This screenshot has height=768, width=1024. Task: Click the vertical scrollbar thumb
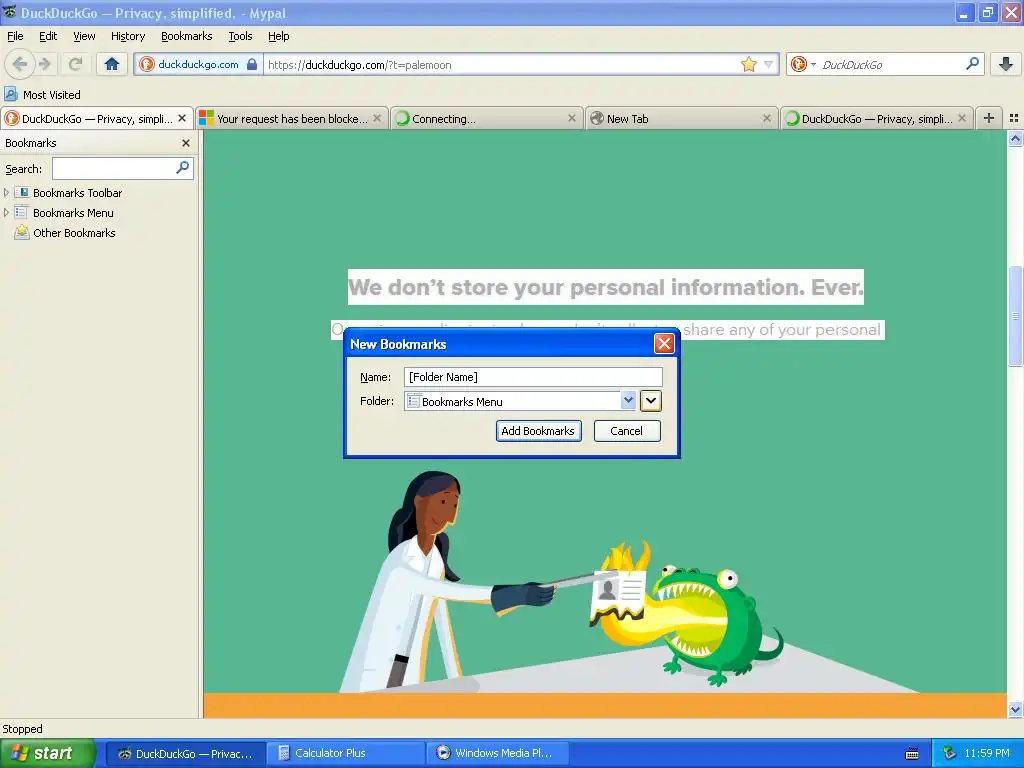1015,316
